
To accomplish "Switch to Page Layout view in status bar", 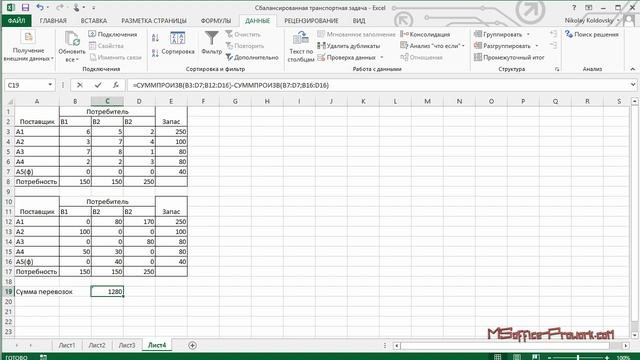I will (x=517, y=357).
